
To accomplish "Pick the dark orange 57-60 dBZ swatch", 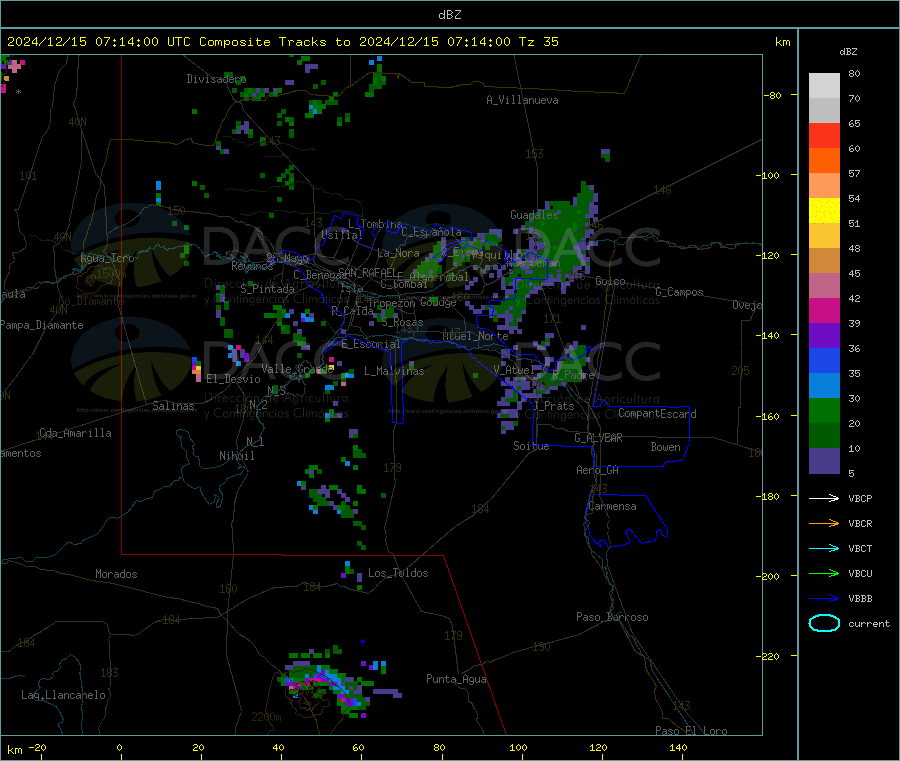I will click(x=824, y=161).
